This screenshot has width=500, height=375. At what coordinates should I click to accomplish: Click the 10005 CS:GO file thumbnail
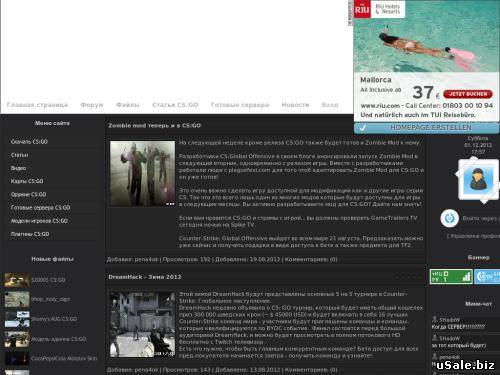coord(17,280)
